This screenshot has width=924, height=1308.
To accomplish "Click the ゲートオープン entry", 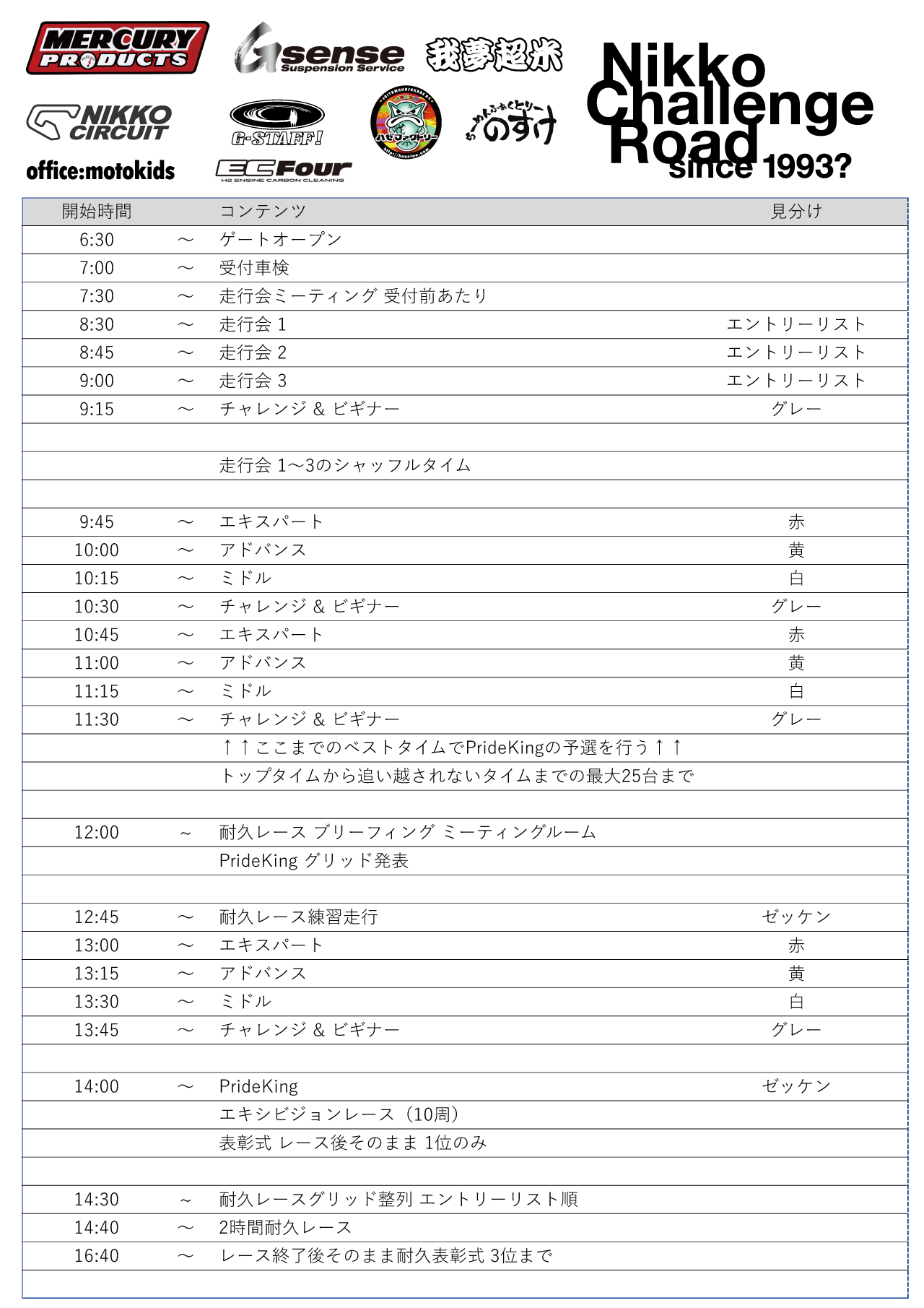I will point(280,240).
